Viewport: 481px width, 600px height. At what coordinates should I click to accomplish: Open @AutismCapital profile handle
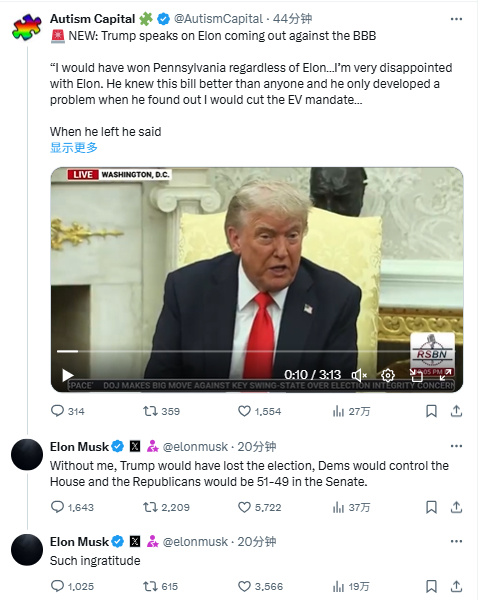218,19
